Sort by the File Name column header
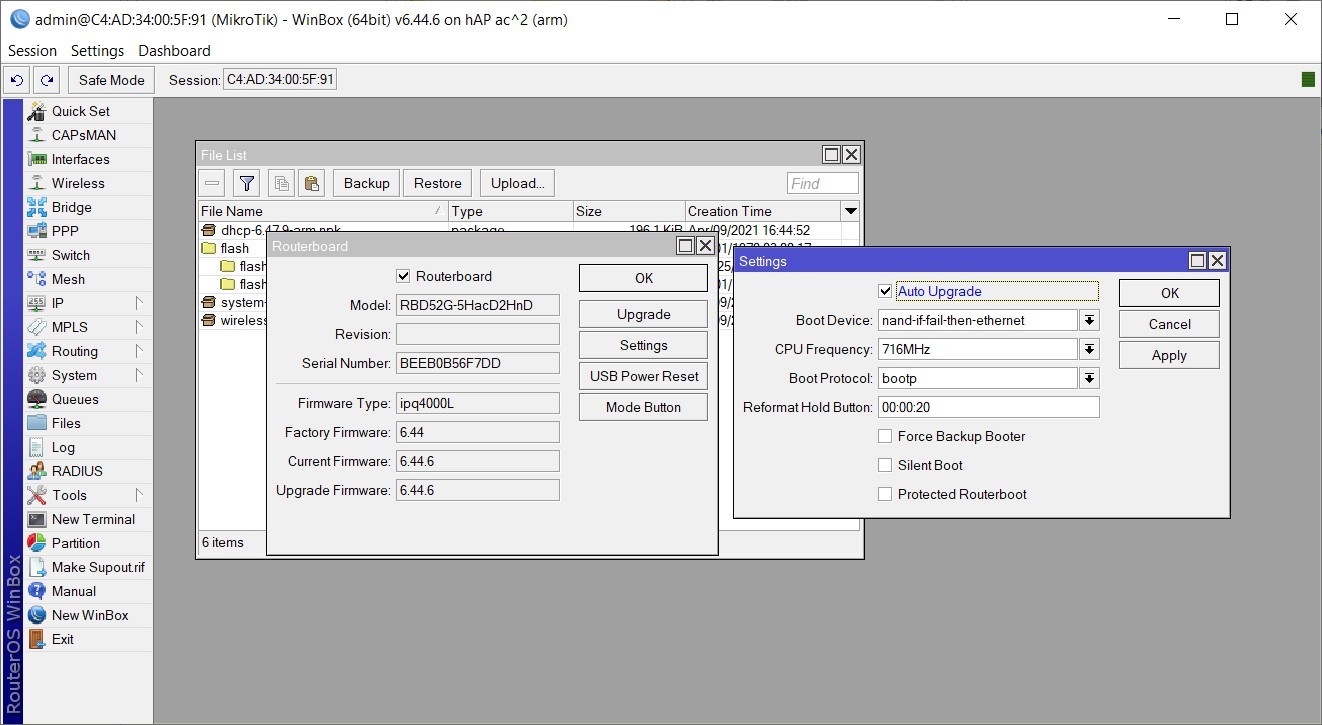This screenshot has height=725, width=1322. pos(322,211)
